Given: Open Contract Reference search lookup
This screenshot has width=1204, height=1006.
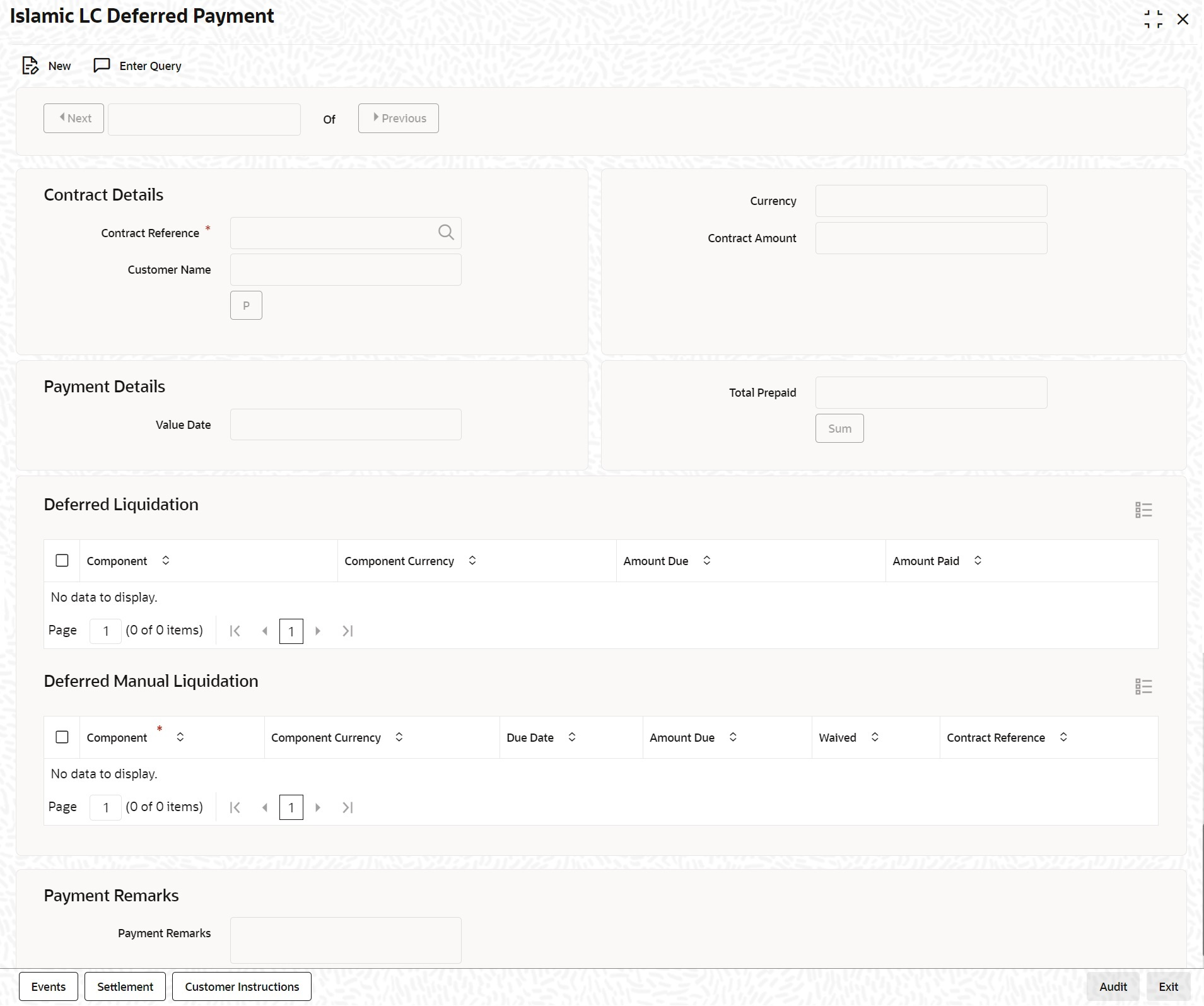Looking at the screenshot, I should (446, 233).
